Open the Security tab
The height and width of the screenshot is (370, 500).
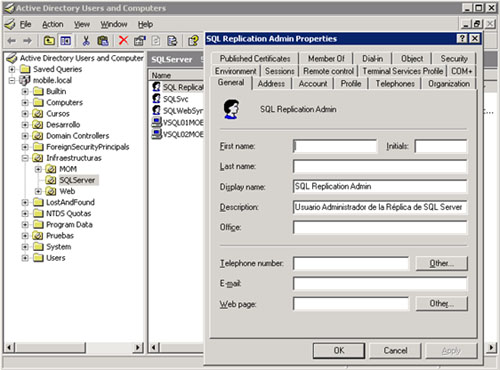pyautogui.click(x=454, y=59)
